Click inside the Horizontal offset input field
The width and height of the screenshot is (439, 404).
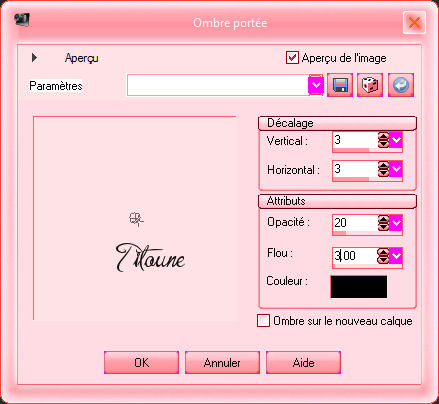[355, 169]
